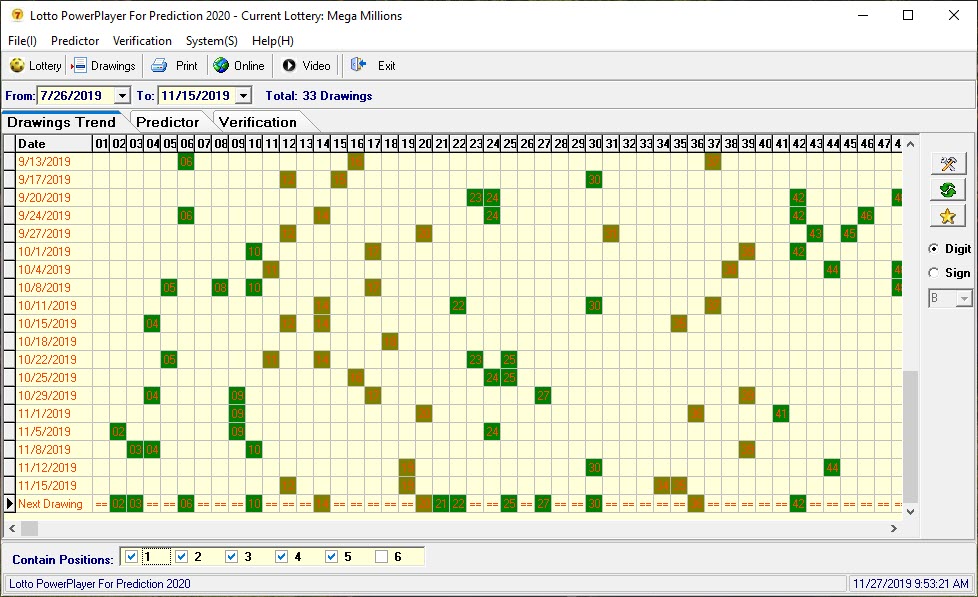The height and width of the screenshot is (597, 978).
Task: Click cell 45 in 9/27/2019 row
Action: 849,233
